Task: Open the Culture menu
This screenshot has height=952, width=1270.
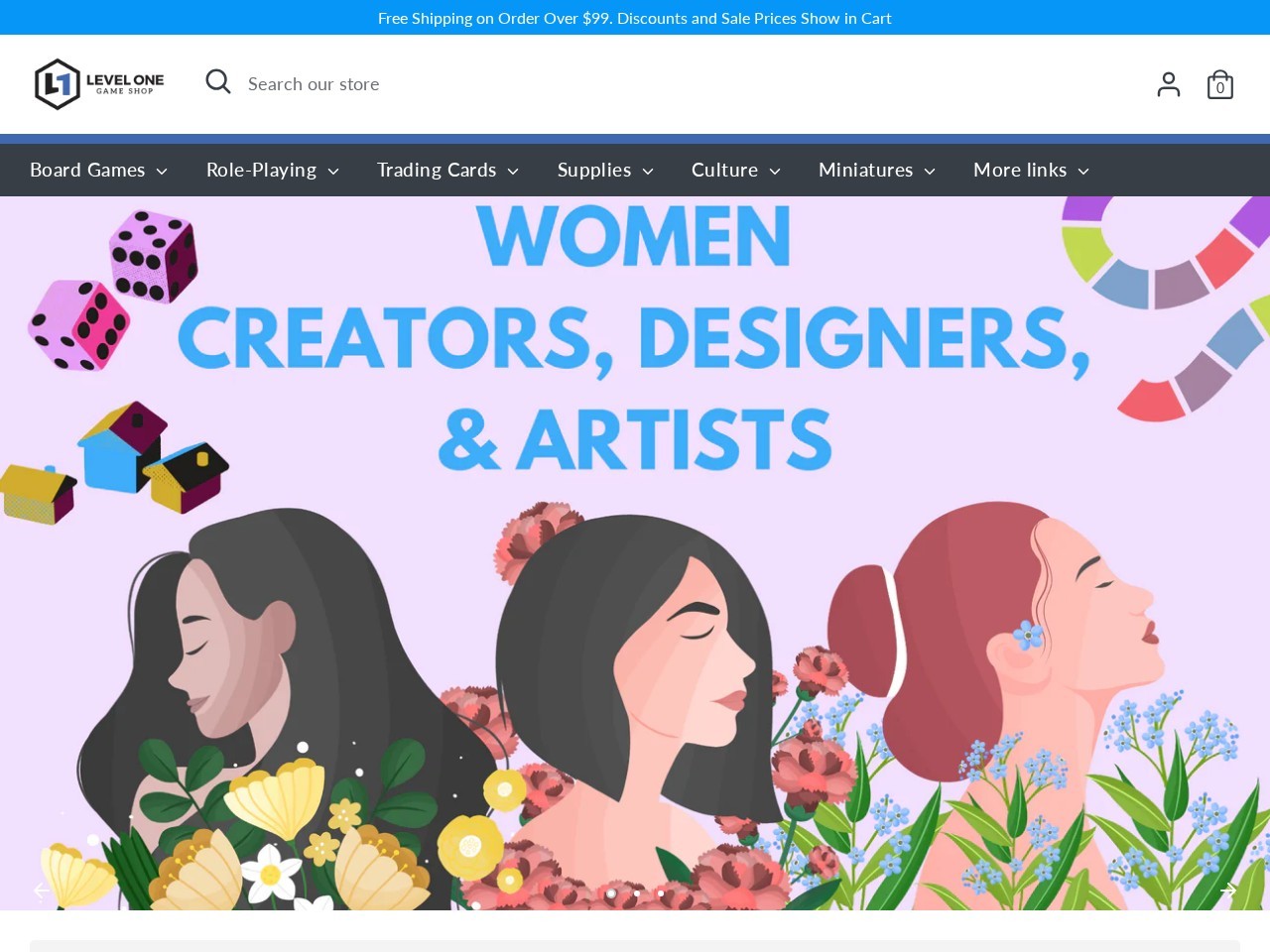Action: [x=735, y=171]
